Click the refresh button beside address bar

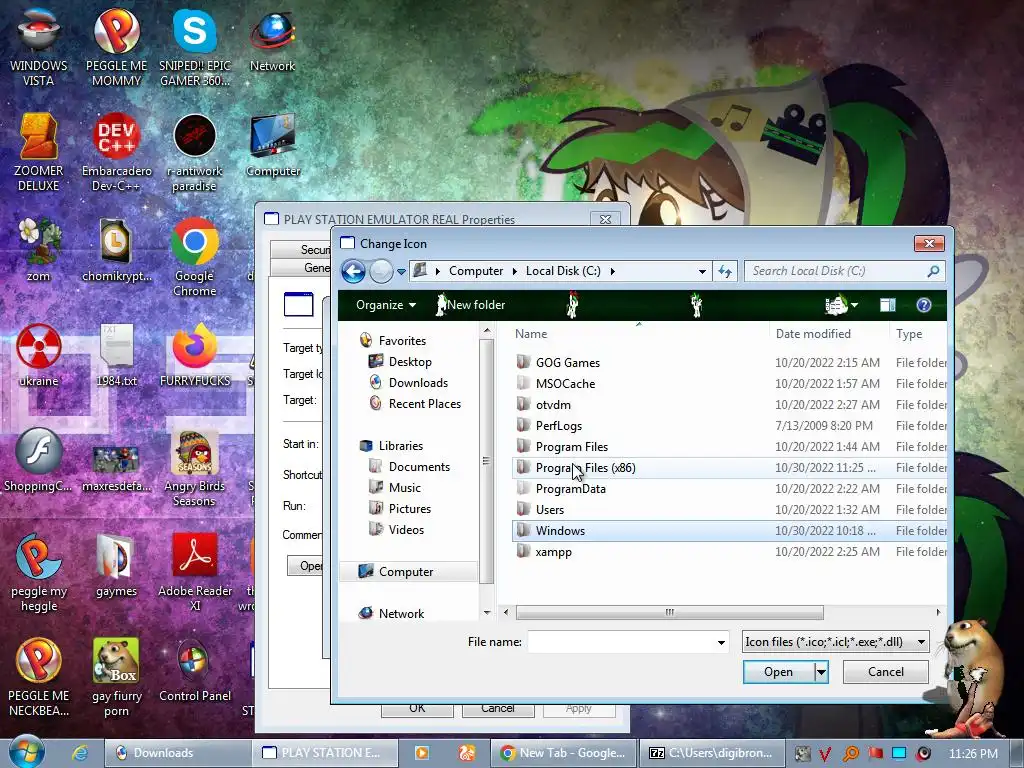tap(725, 271)
